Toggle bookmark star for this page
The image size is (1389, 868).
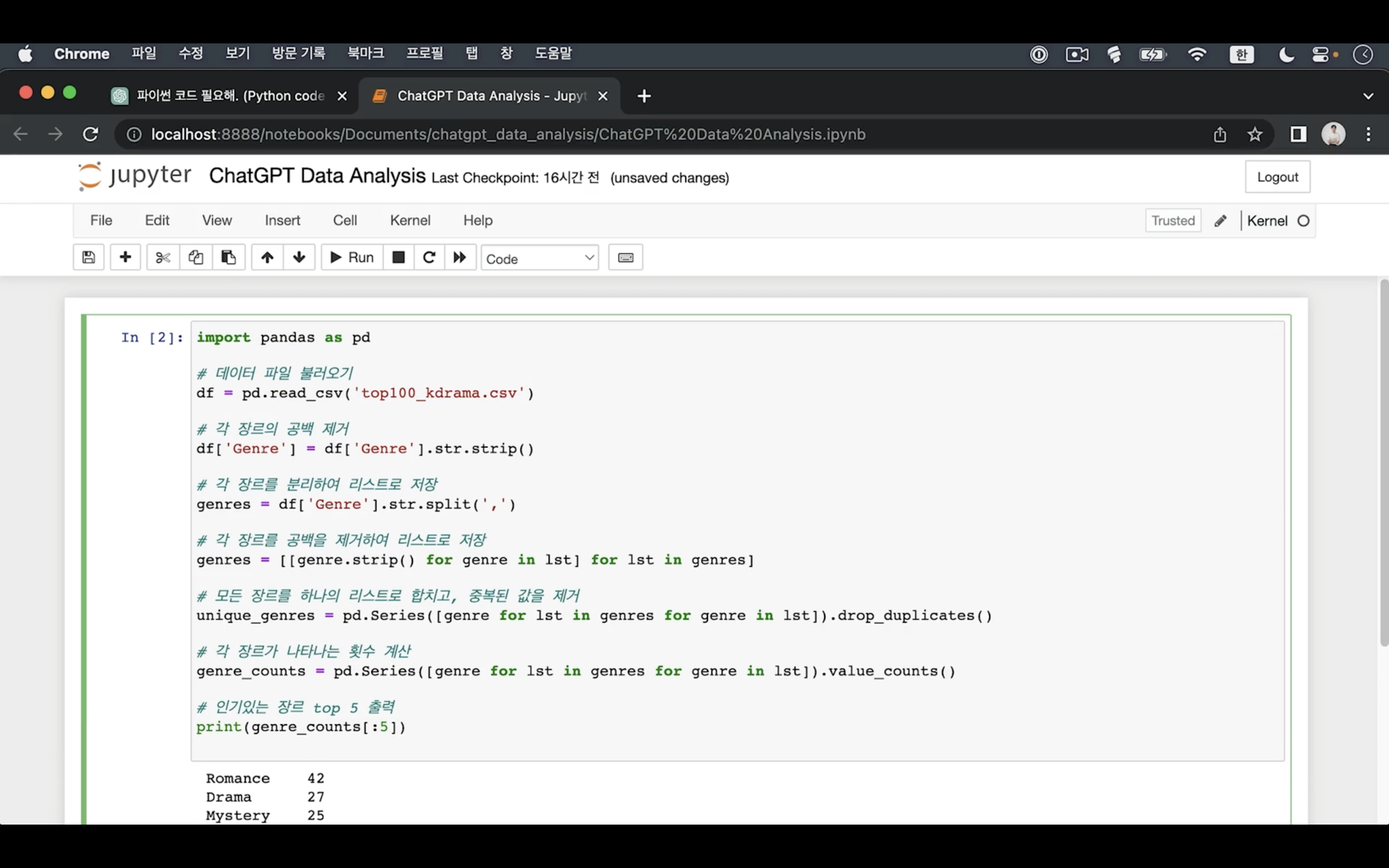click(x=1255, y=135)
